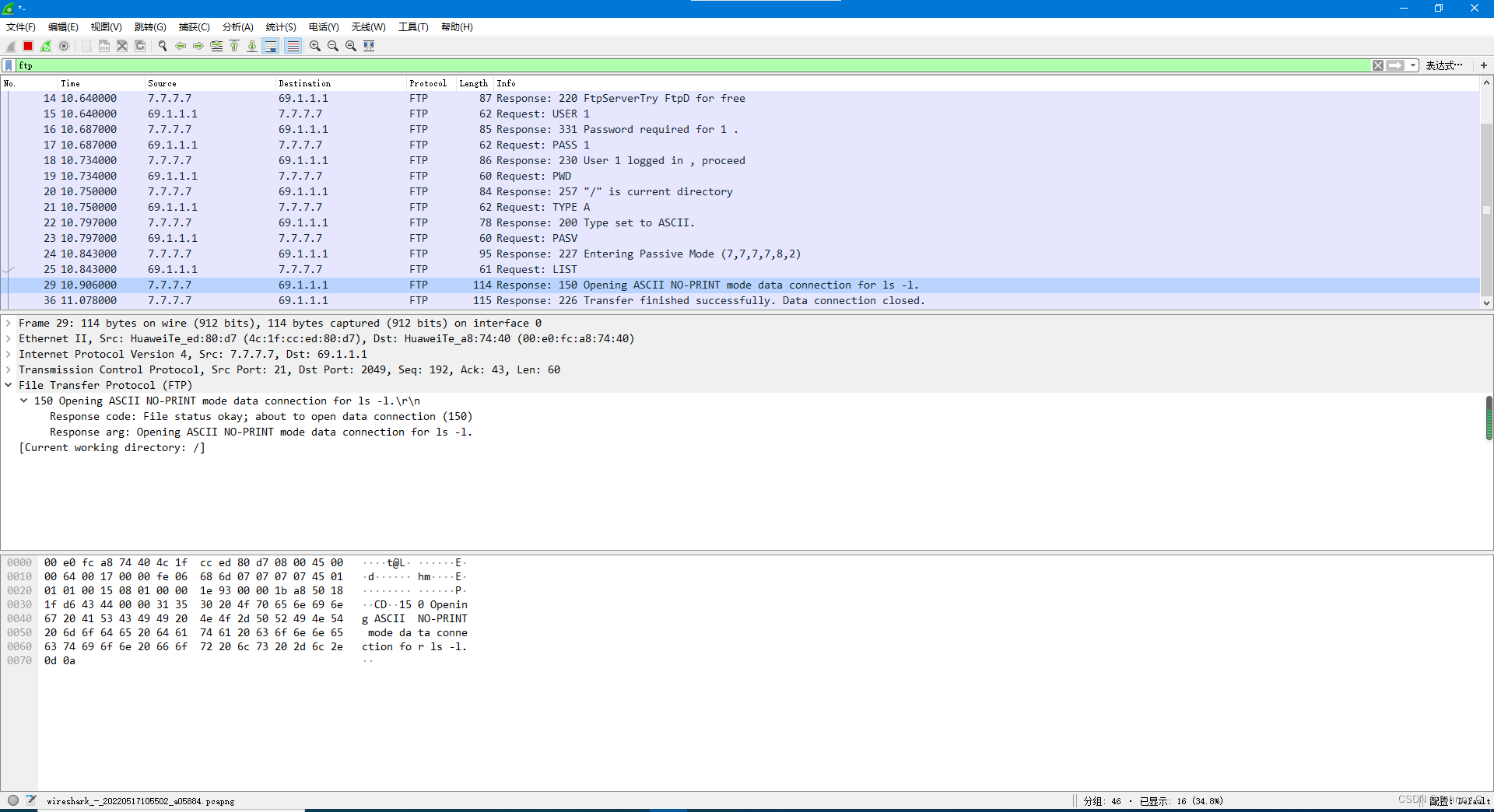Go to previous packet green left arrow
The width and height of the screenshot is (1494, 812).
(181, 46)
